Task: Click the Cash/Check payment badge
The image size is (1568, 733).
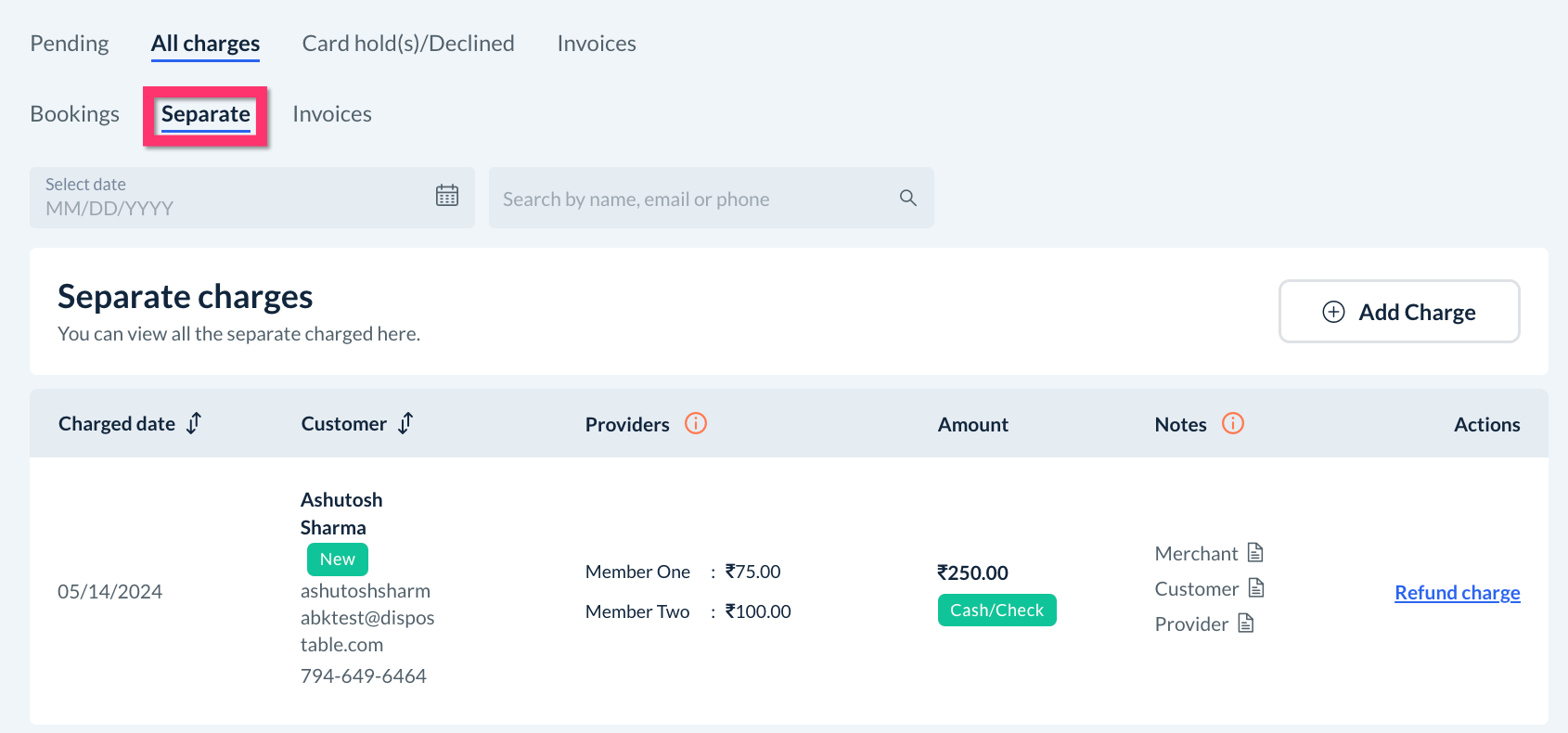Action: point(996,611)
